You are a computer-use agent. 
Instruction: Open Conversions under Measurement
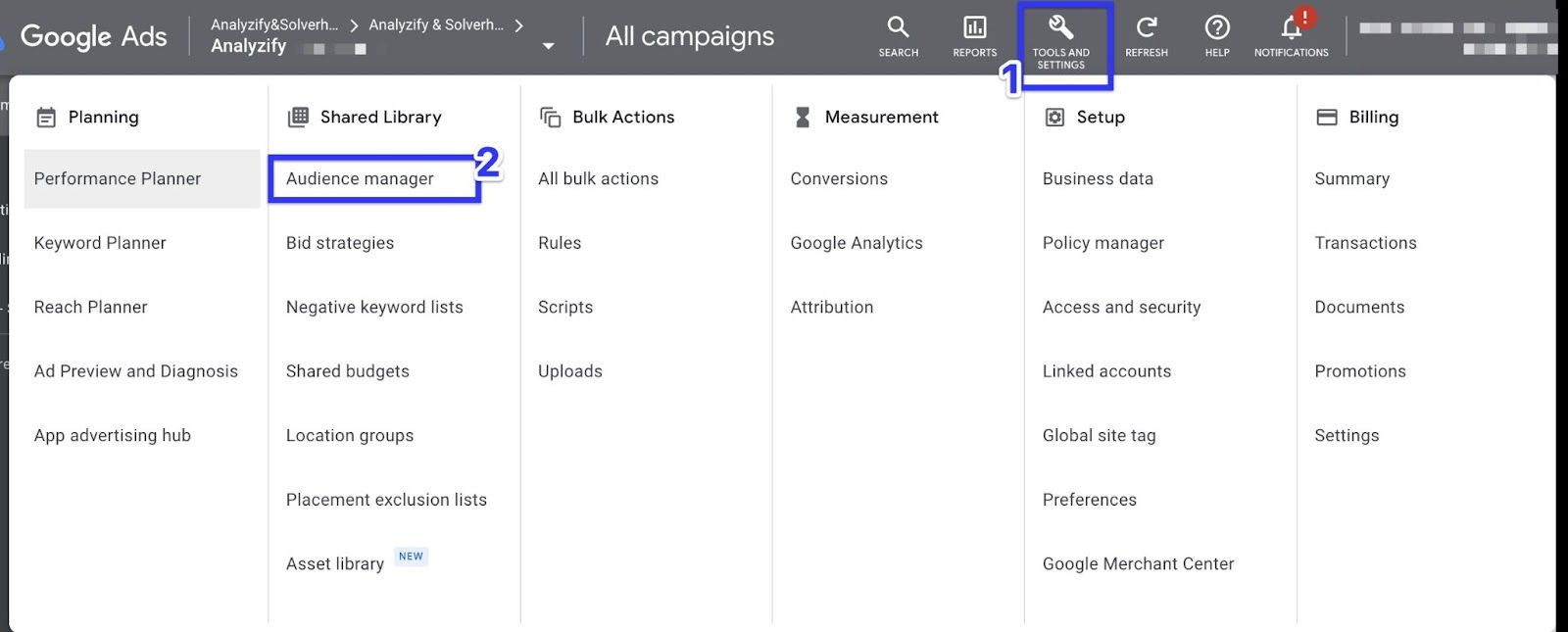pos(839,178)
